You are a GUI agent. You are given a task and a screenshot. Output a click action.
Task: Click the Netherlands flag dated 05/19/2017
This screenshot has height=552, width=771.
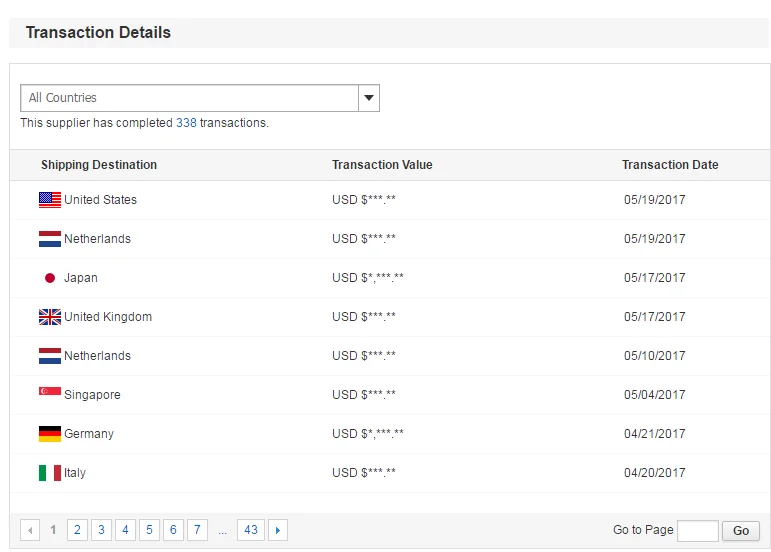click(x=50, y=239)
